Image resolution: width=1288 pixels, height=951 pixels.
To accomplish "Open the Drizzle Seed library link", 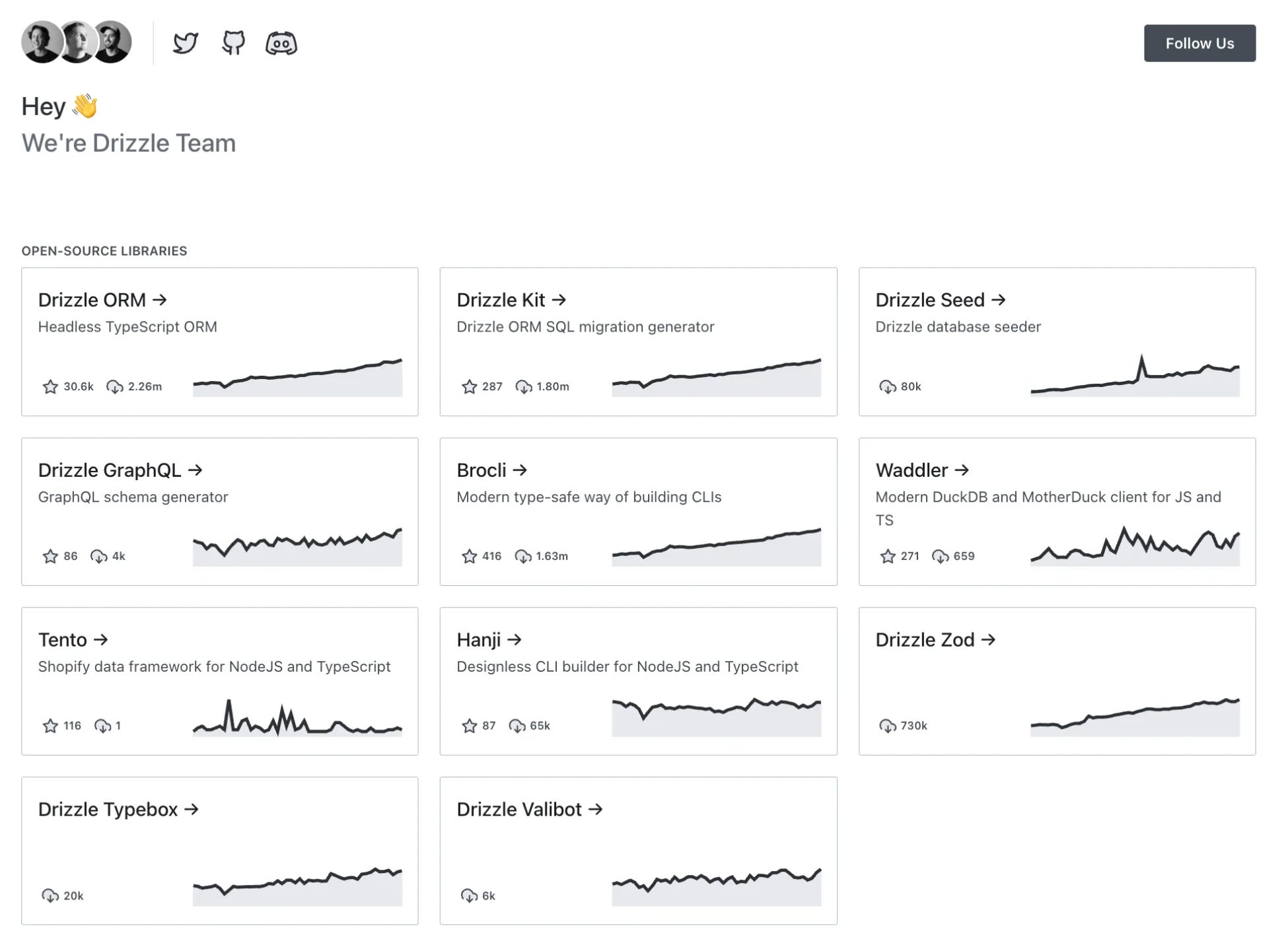I will pyautogui.click(x=941, y=300).
